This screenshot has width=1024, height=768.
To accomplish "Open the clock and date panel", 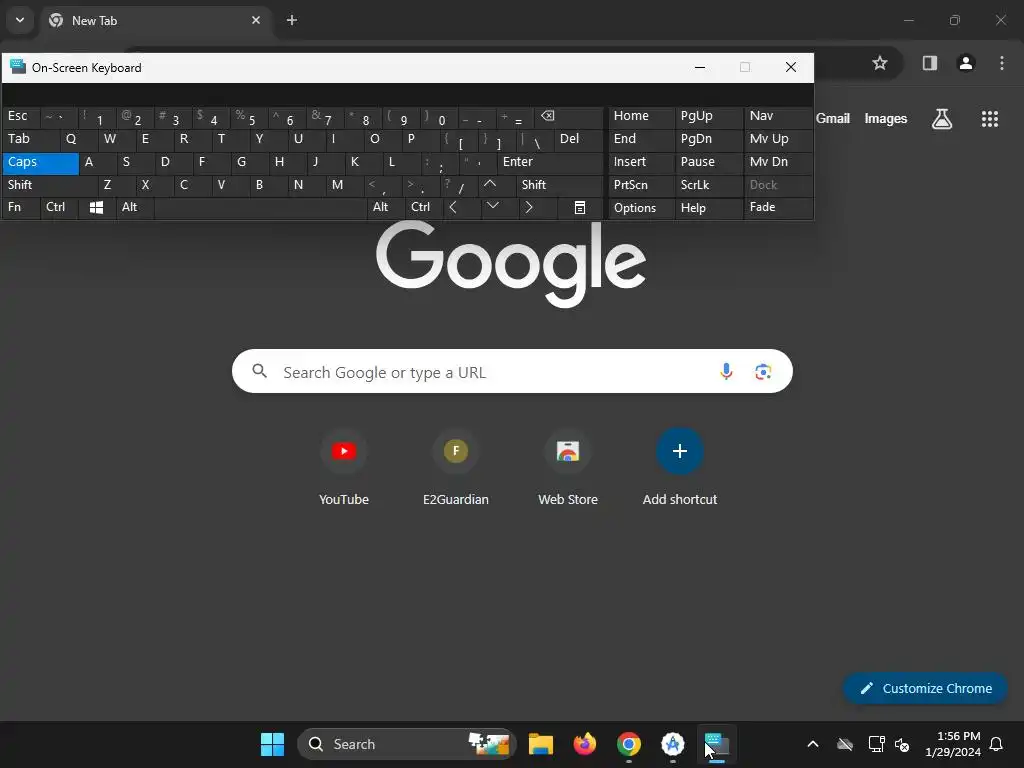I will coord(952,744).
